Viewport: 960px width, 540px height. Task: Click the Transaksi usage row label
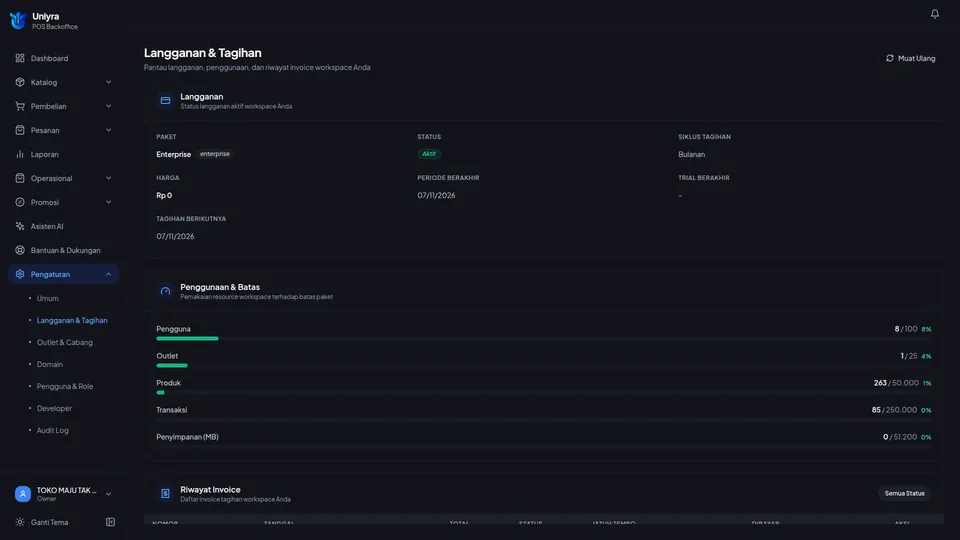tap(171, 410)
